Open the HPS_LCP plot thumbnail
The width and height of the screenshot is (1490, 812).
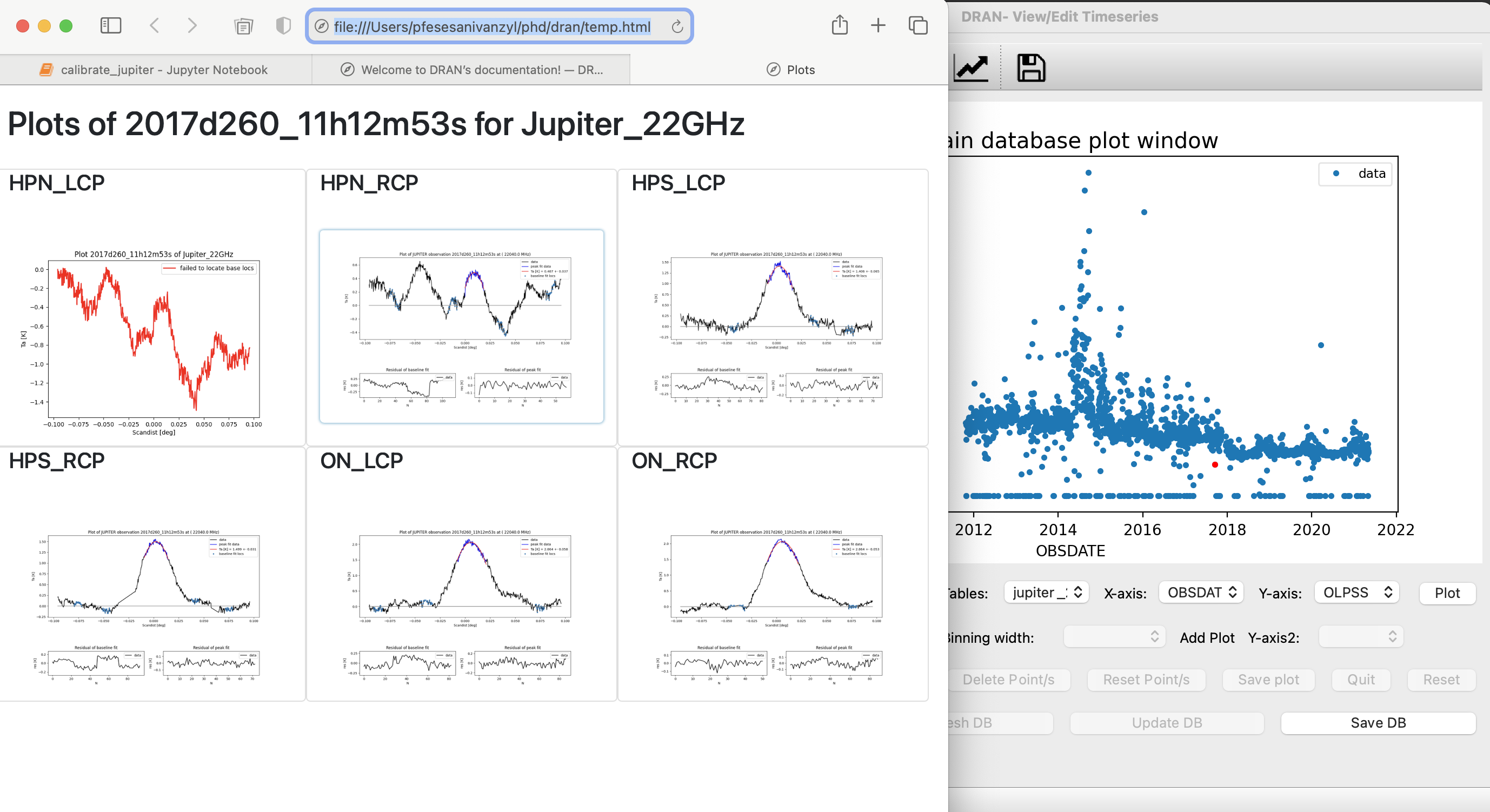point(772,327)
